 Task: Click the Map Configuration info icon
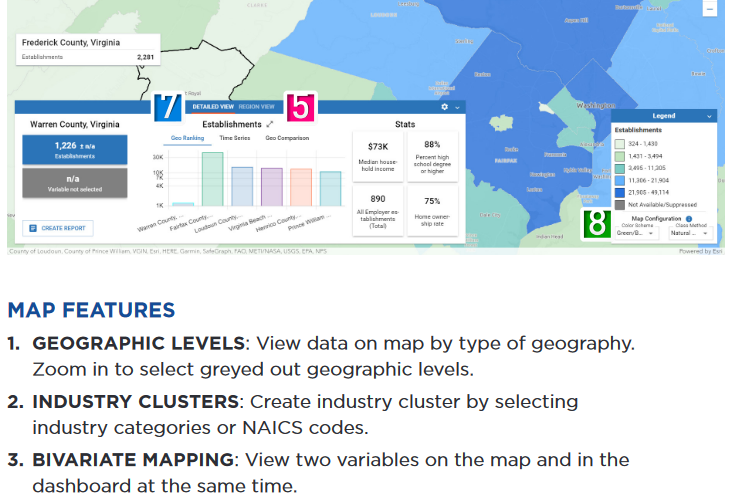(x=689, y=218)
